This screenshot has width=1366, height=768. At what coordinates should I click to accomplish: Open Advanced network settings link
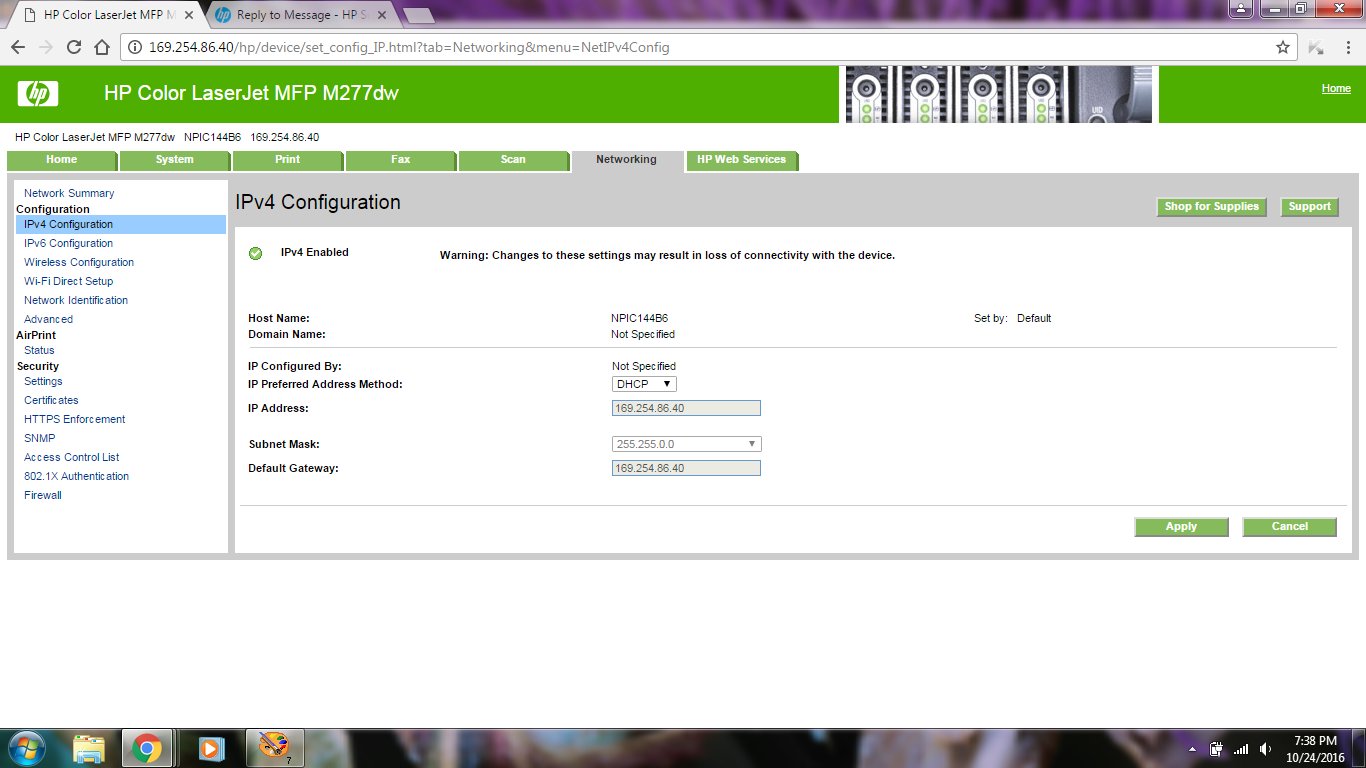pos(48,320)
